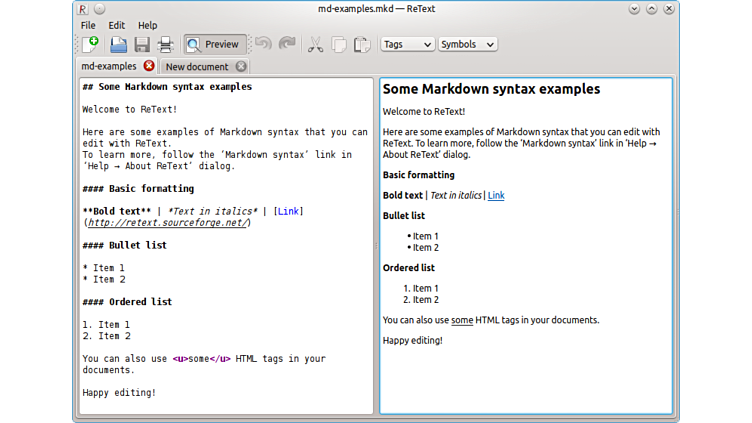
Task: Cut selection with scissors icon
Action: [x=315, y=44]
